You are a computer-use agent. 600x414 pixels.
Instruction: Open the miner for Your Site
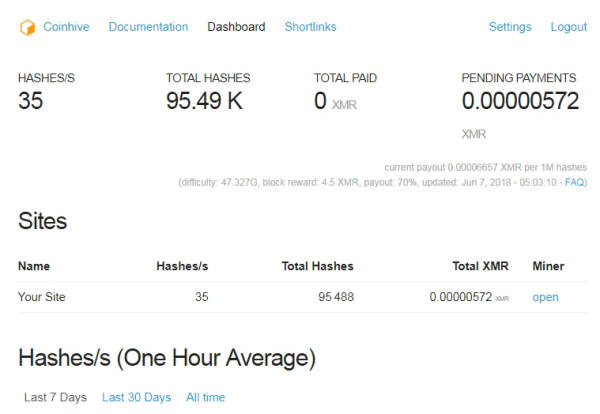545,297
